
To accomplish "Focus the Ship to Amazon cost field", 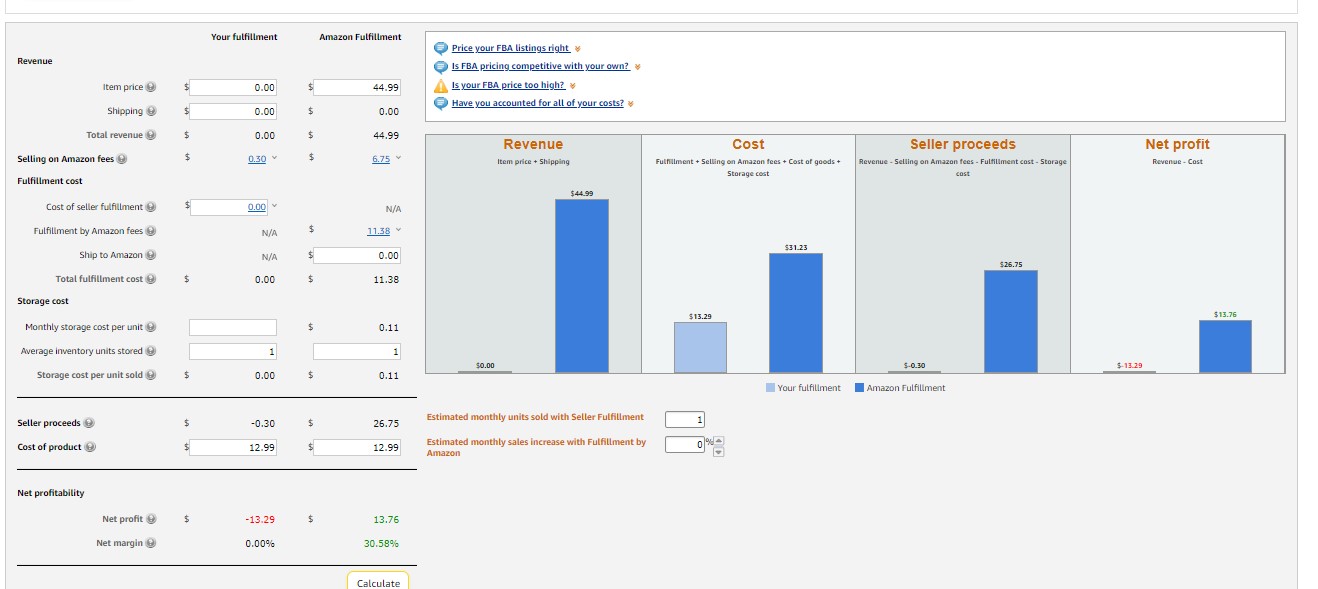I will pyautogui.click(x=357, y=255).
